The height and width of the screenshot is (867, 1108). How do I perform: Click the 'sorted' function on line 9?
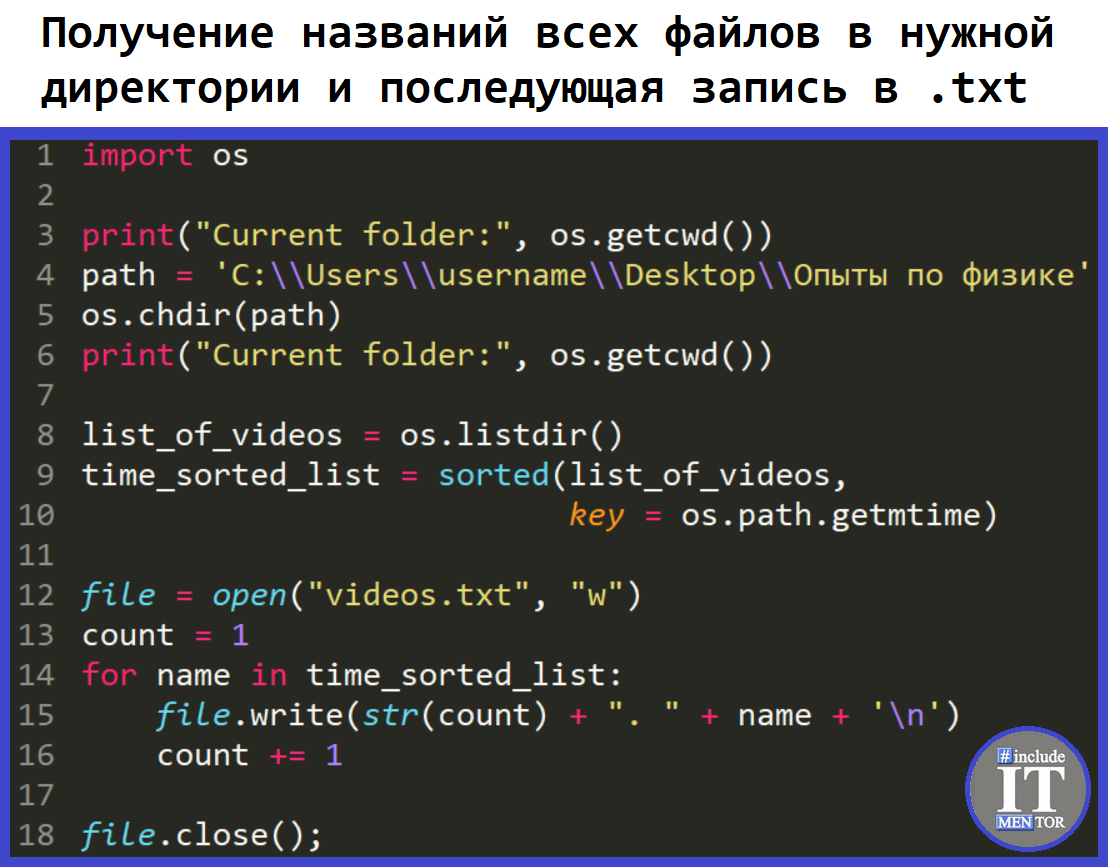point(493,475)
